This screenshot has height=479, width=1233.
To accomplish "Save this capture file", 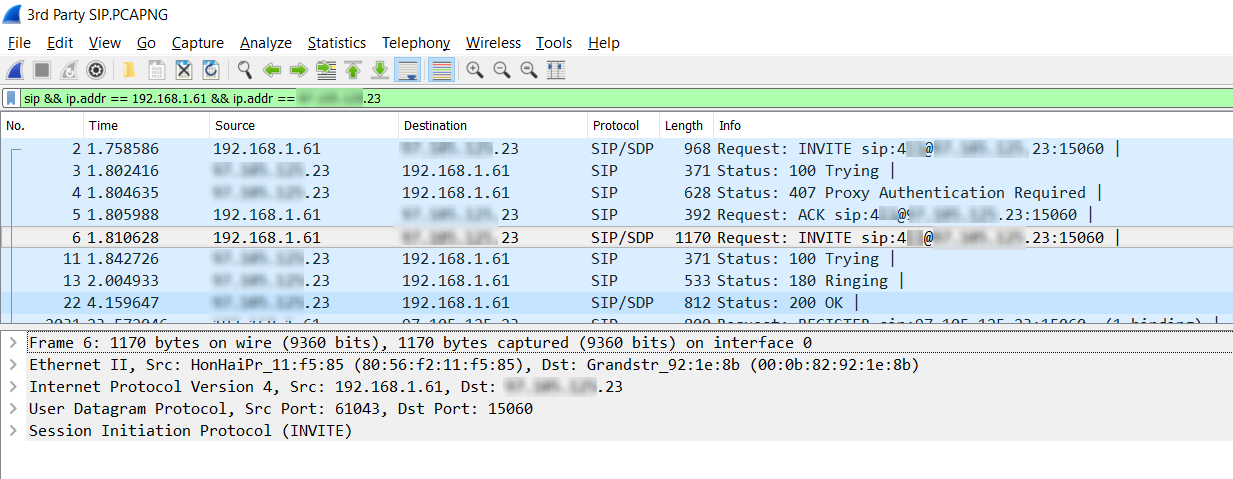I will (156, 70).
